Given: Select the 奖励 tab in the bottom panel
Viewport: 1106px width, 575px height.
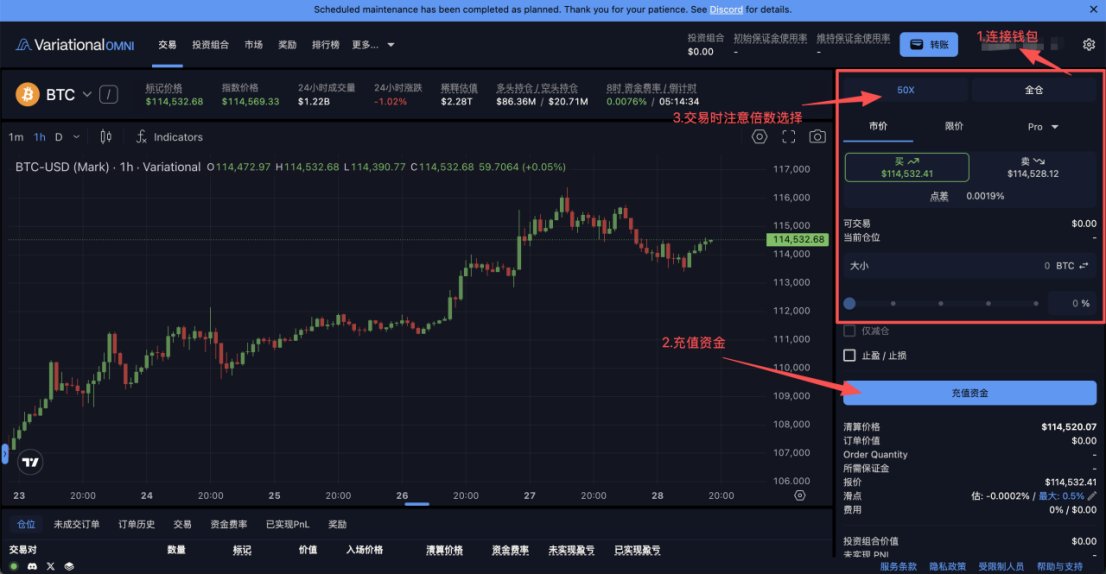Looking at the screenshot, I should point(337,524).
